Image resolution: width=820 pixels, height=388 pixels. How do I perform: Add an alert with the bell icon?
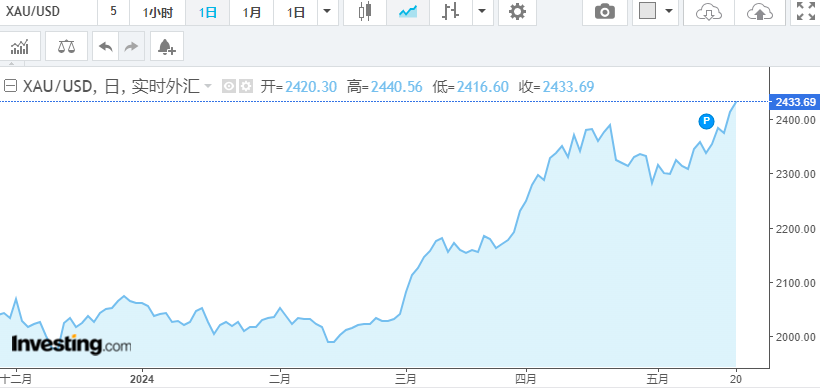166,47
